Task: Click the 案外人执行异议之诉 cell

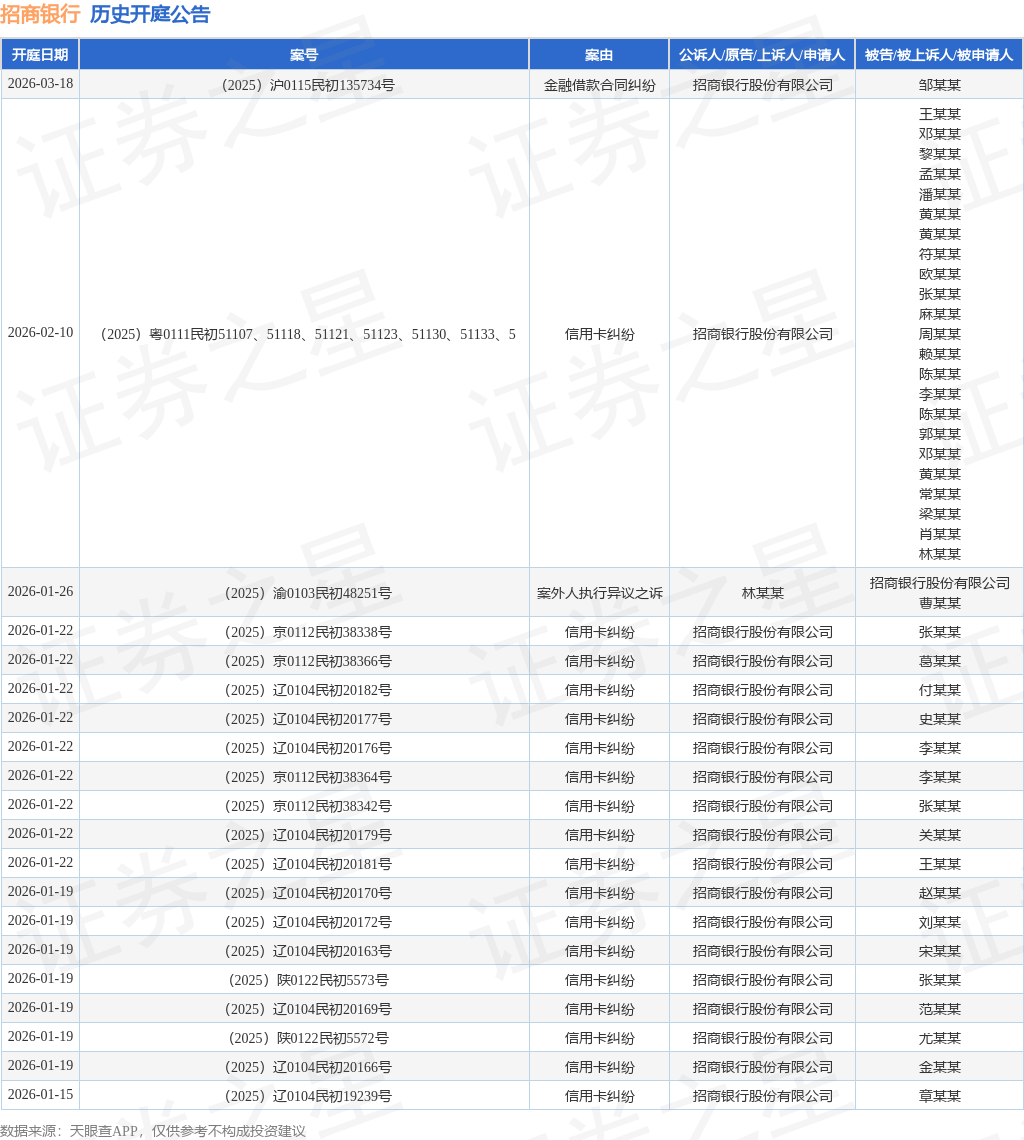Action: pos(599,593)
